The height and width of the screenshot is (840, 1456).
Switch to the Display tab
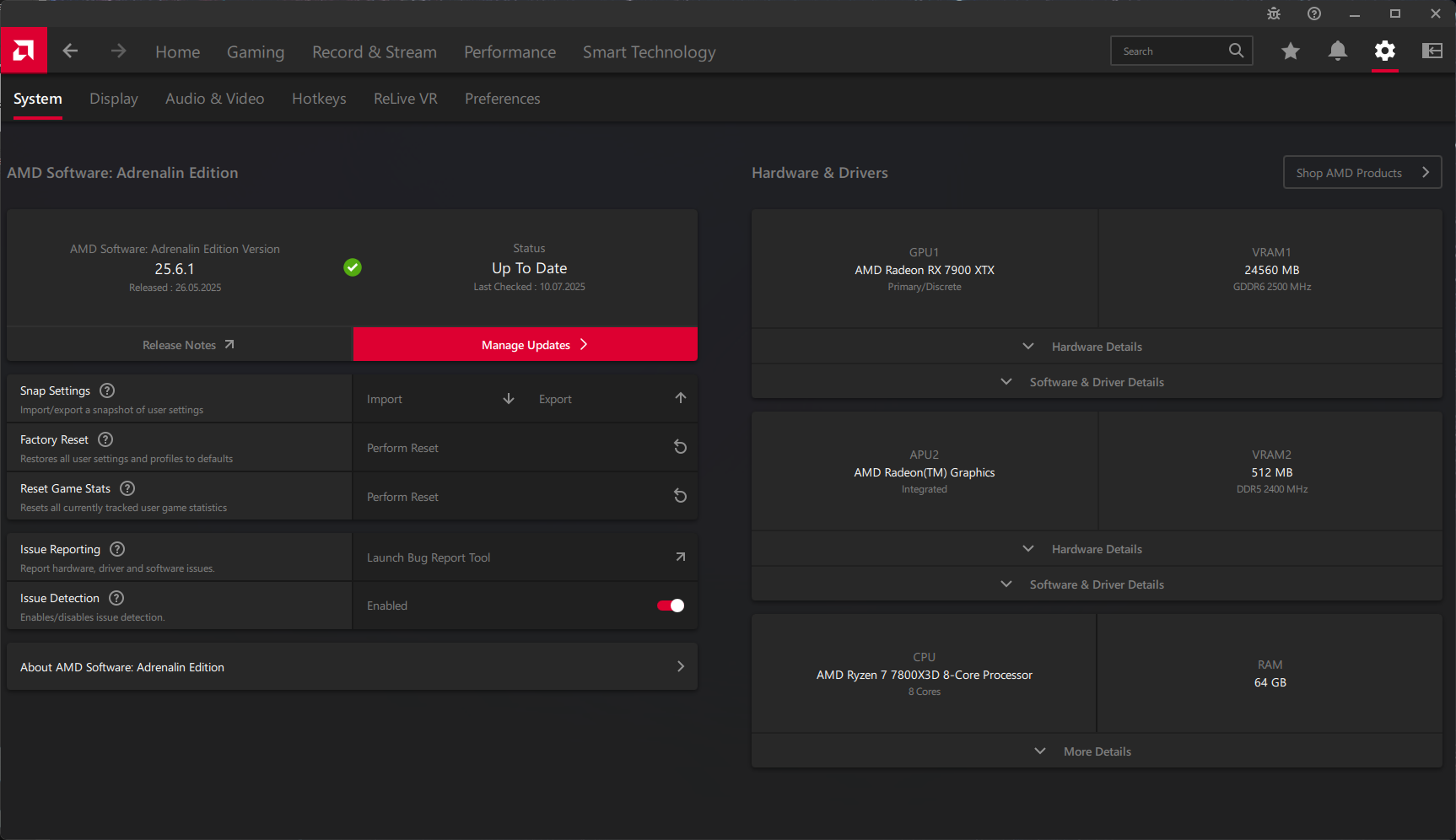[x=114, y=99]
